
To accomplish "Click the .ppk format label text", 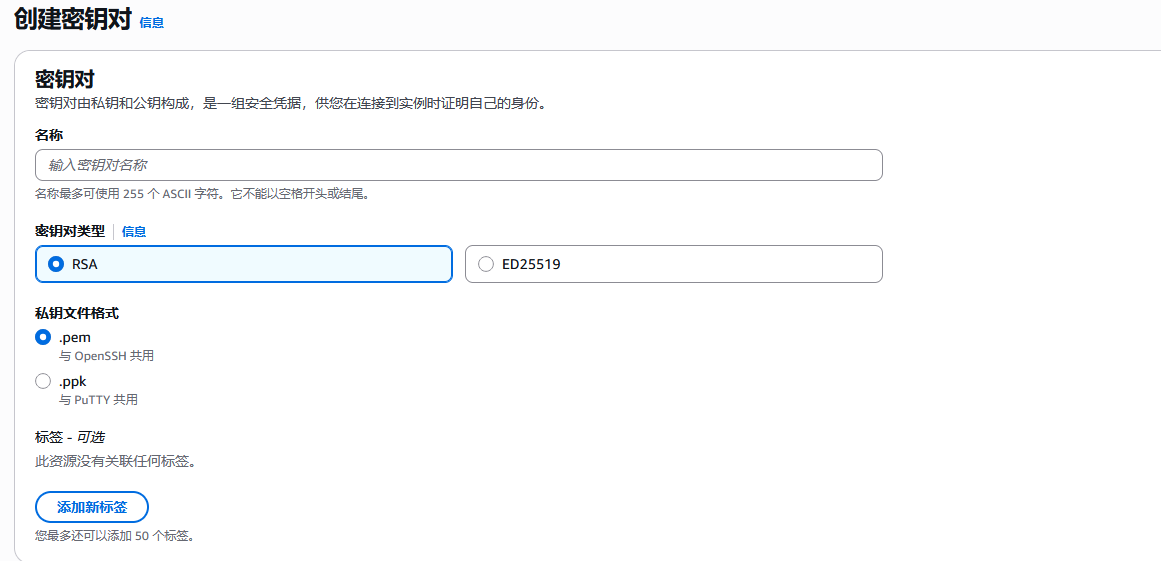I will tap(74, 381).
